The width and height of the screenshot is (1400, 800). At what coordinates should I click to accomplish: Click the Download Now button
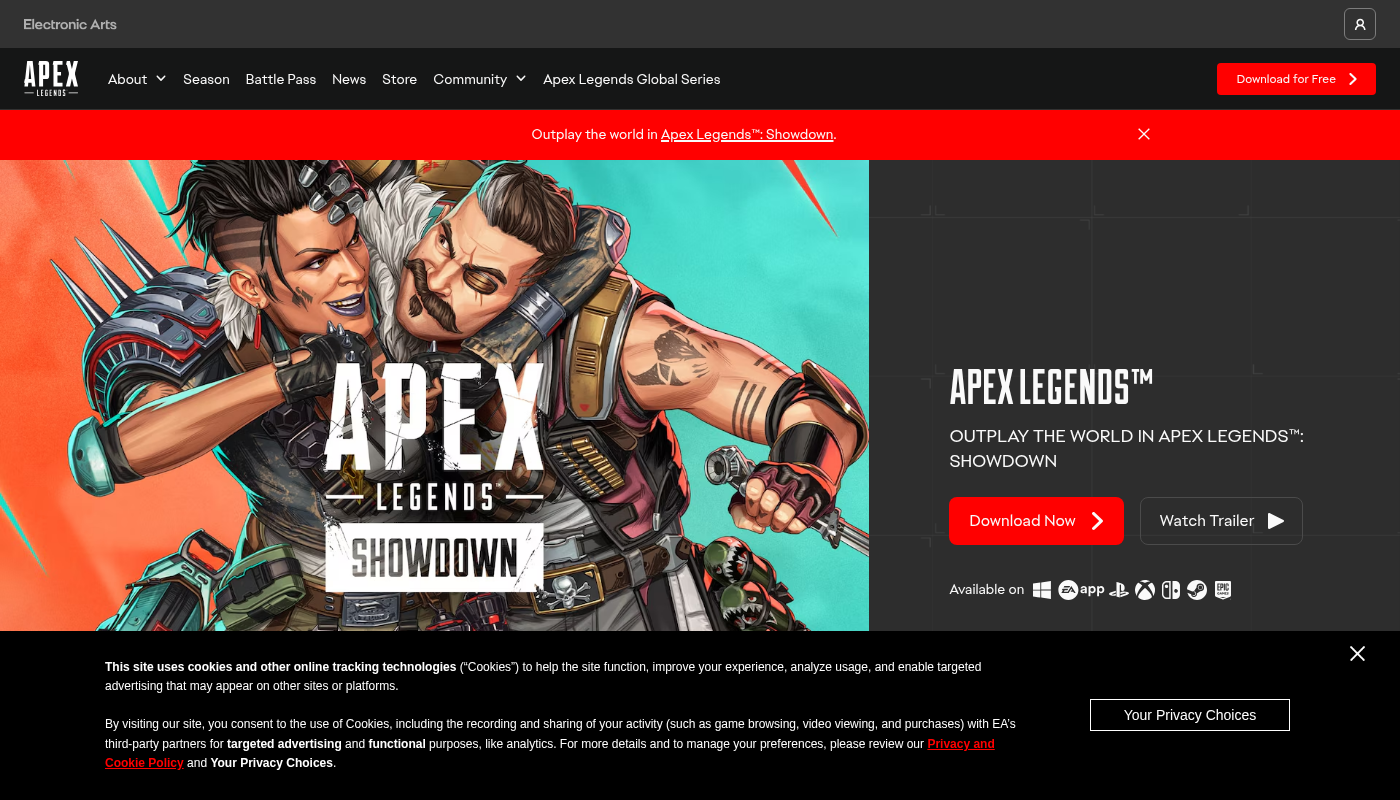pos(1036,521)
